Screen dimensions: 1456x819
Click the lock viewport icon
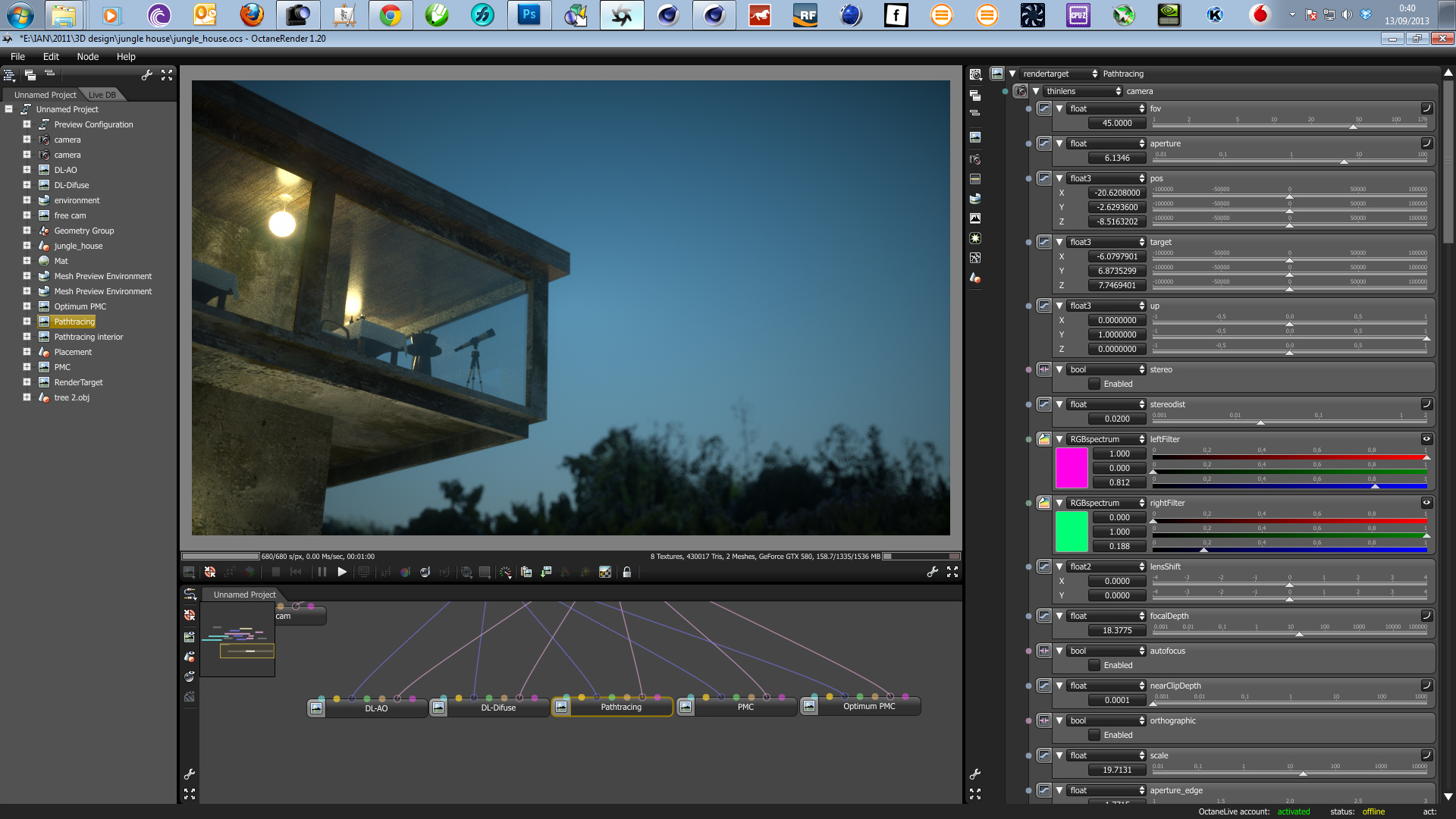tap(627, 573)
